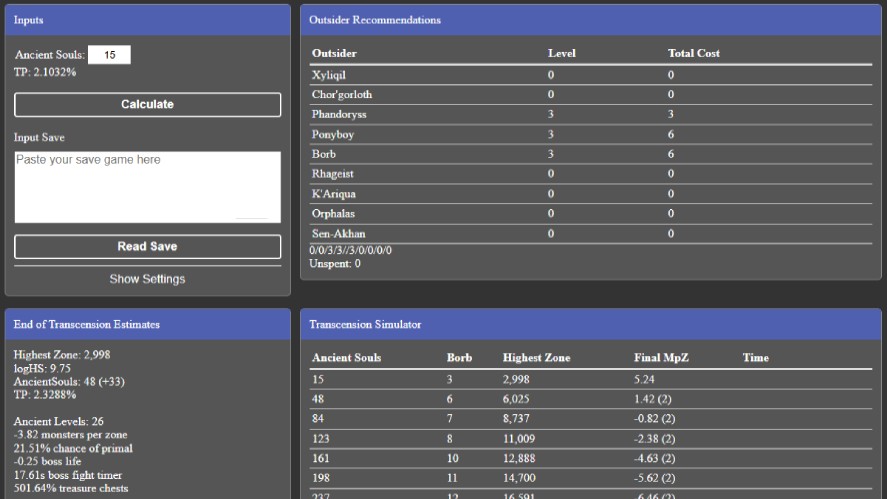
Task: Select the Ponyboy row name
Action: pyautogui.click(x=333, y=134)
